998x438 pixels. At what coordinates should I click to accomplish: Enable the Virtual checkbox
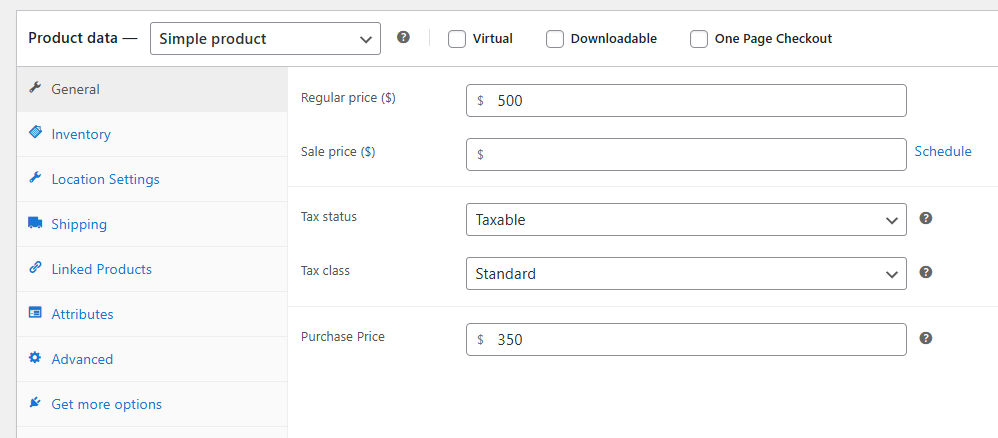[457, 39]
